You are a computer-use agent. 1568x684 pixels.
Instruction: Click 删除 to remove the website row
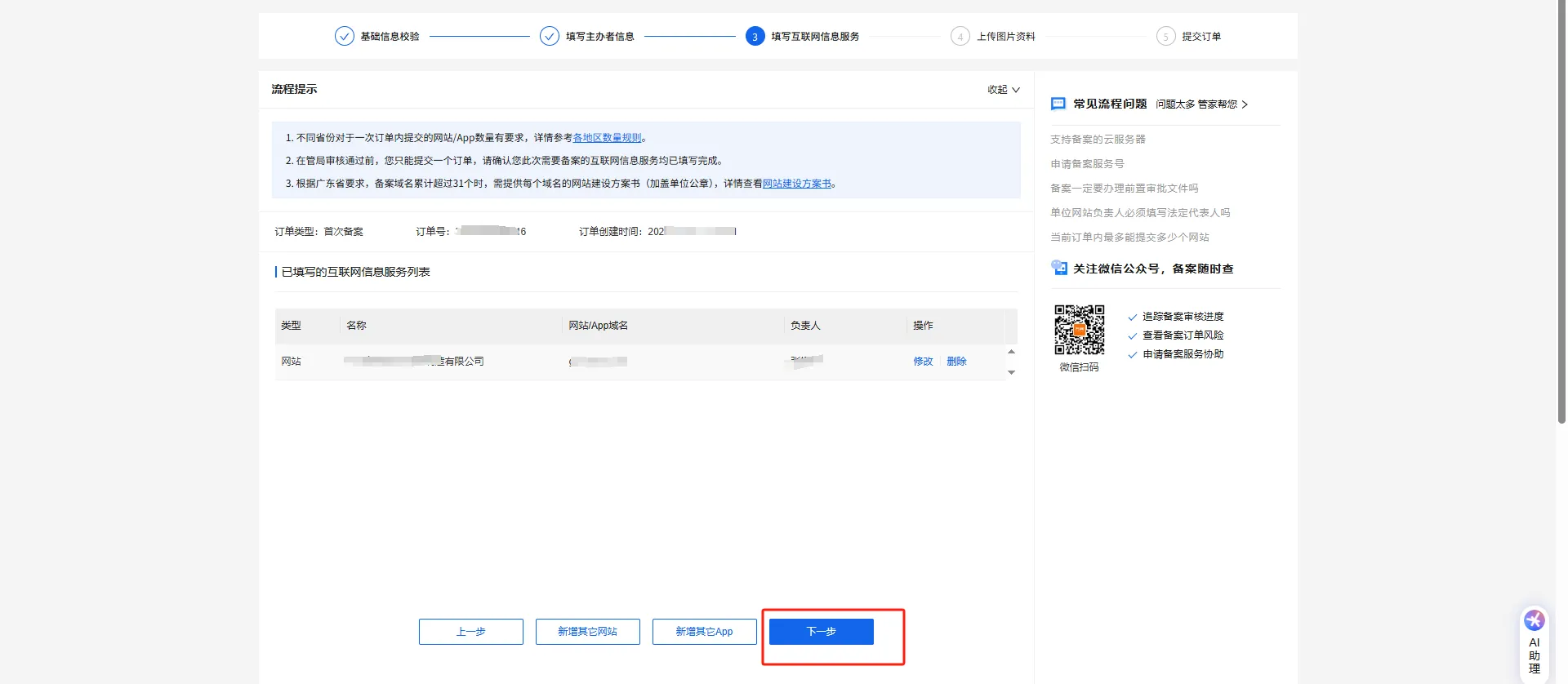956,362
